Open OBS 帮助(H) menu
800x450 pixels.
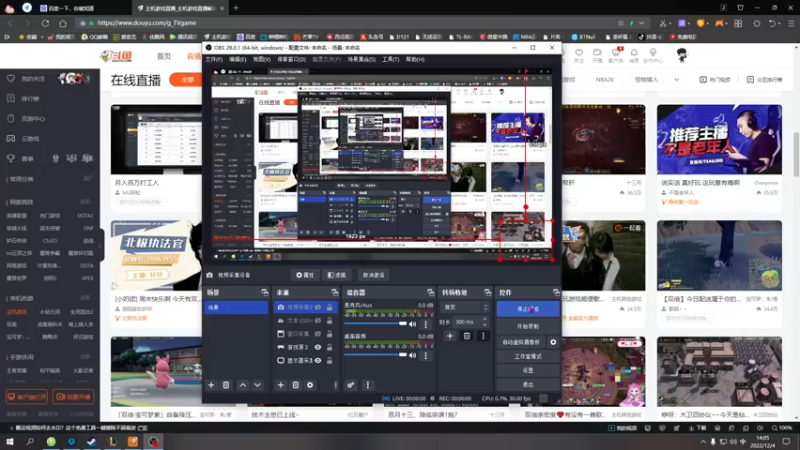[415, 60]
